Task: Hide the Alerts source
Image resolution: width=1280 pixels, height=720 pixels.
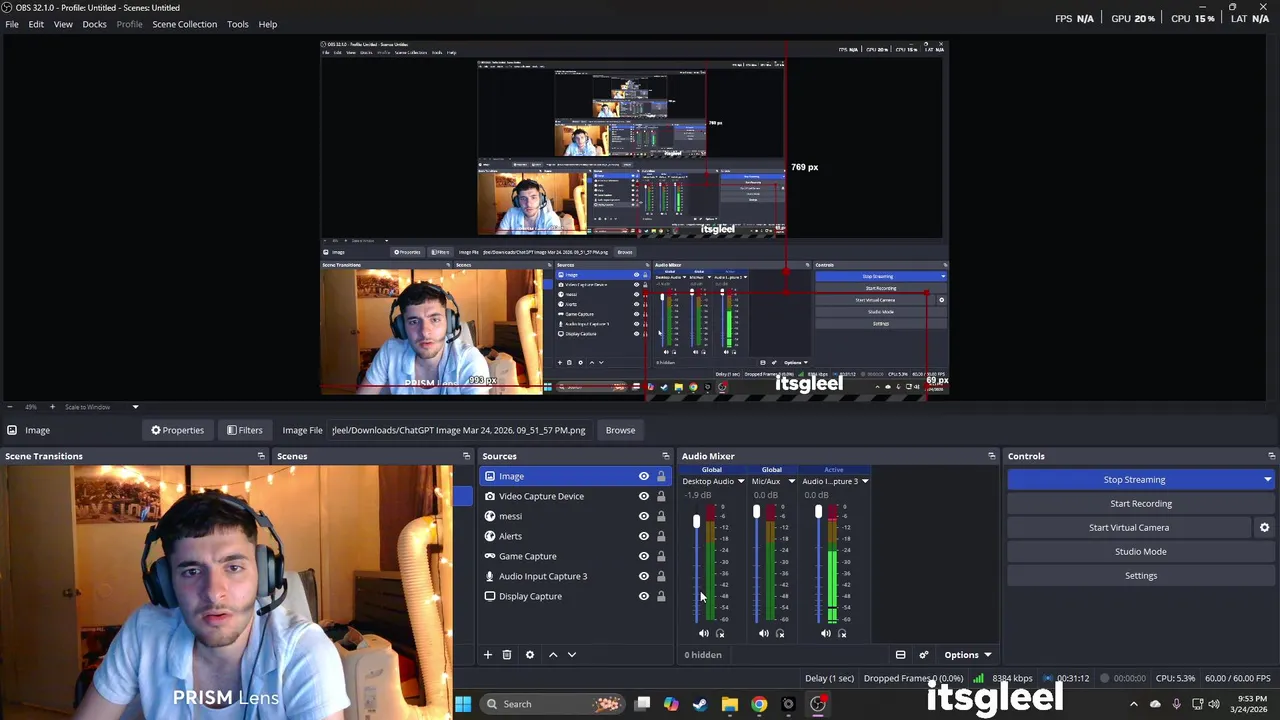Action: tap(644, 536)
